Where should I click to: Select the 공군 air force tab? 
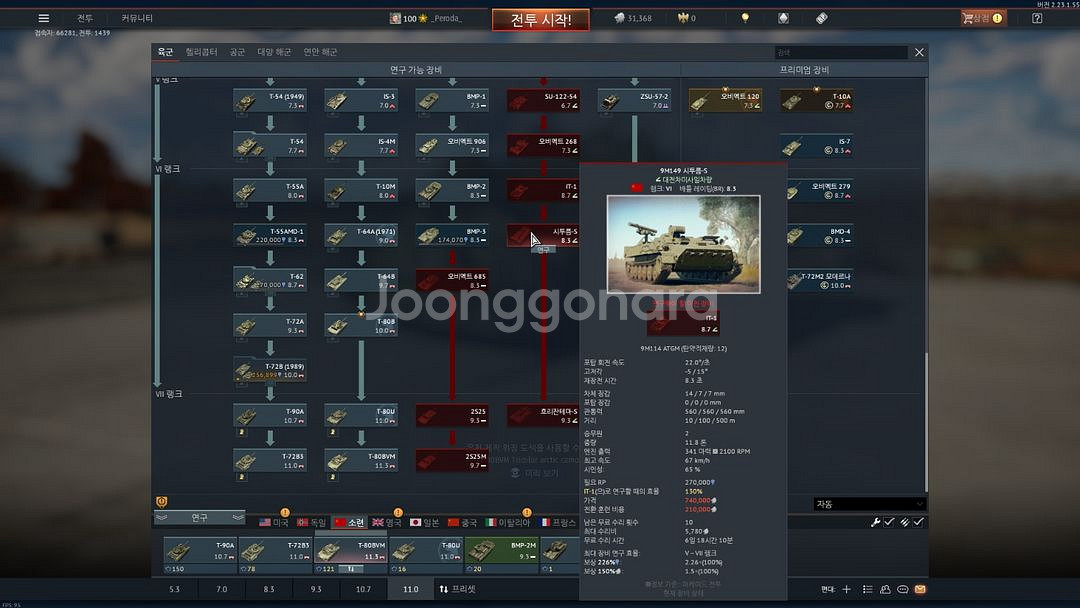pyautogui.click(x=237, y=52)
